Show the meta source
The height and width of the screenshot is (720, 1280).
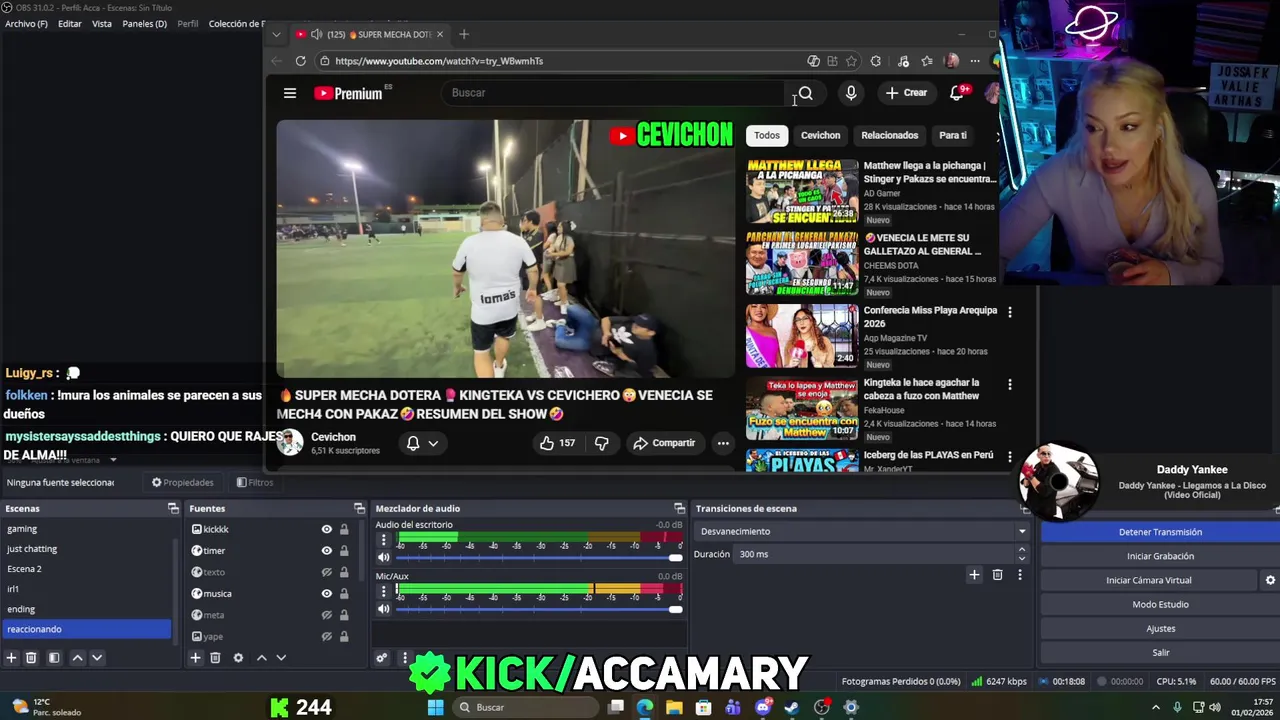click(326, 615)
